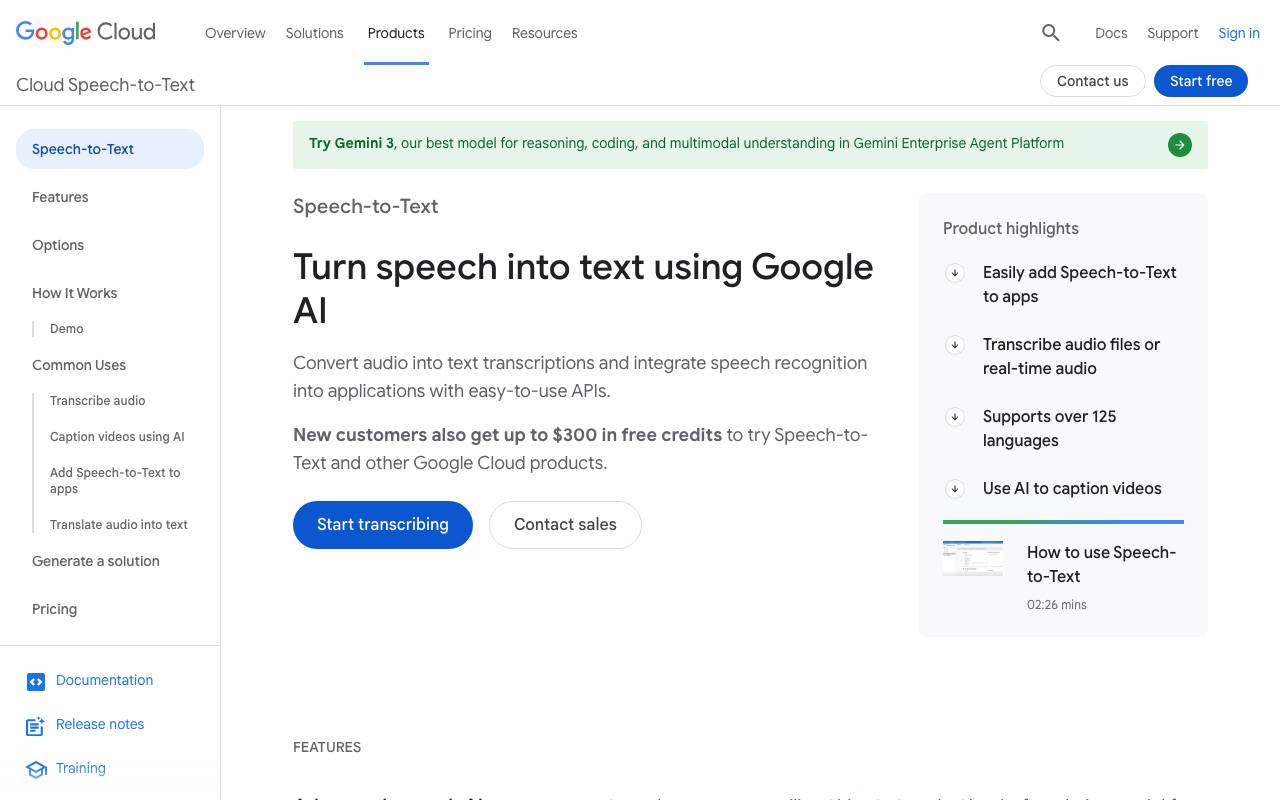Jump to Options in sidebar
This screenshot has height=800, width=1280.
pyautogui.click(x=58, y=245)
